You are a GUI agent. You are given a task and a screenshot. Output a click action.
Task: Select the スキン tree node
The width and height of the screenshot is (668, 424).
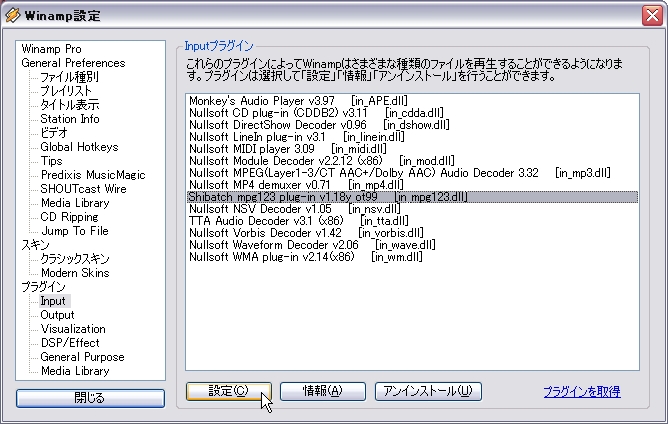click(x=35, y=245)
